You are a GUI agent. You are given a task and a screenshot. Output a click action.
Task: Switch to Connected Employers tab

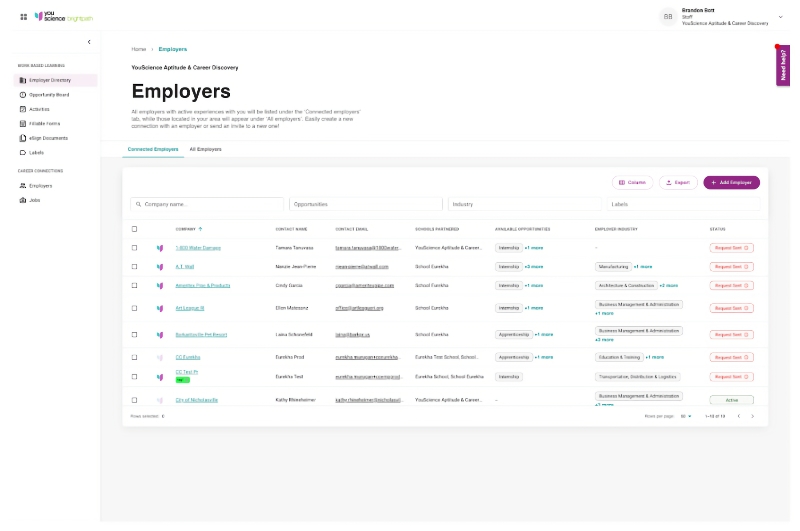(x=153, y=149)
